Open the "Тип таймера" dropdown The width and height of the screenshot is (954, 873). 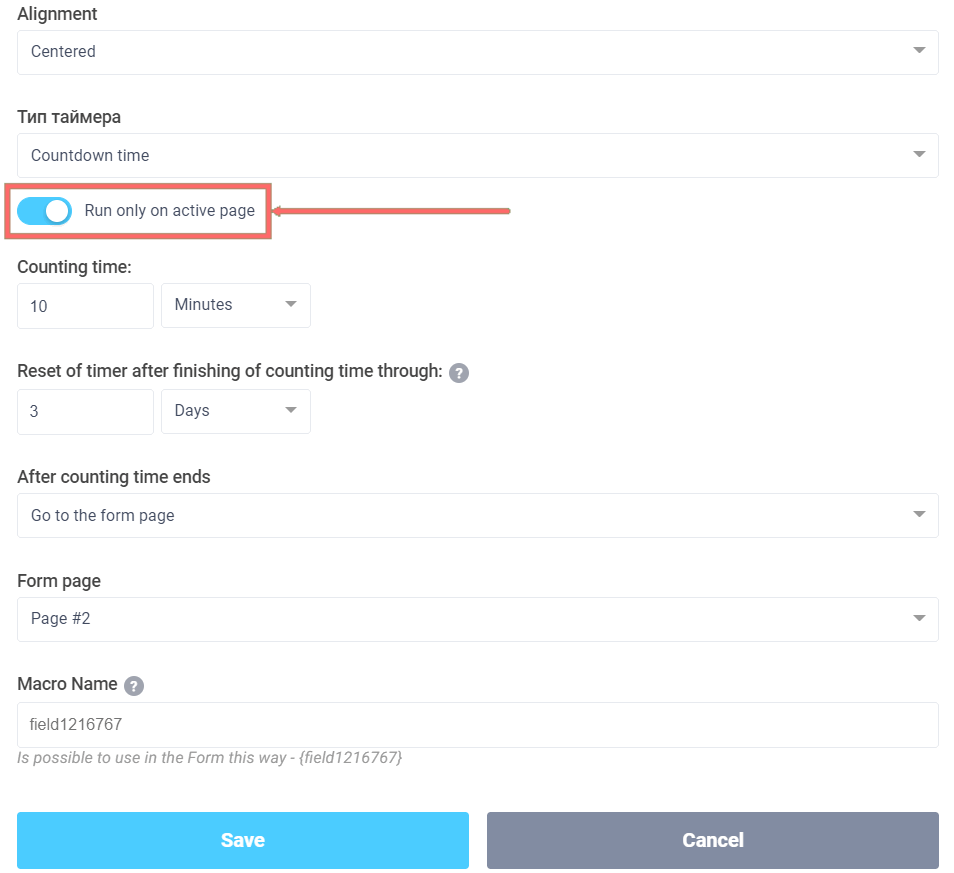pyautogui.click(x=477, y=155)
